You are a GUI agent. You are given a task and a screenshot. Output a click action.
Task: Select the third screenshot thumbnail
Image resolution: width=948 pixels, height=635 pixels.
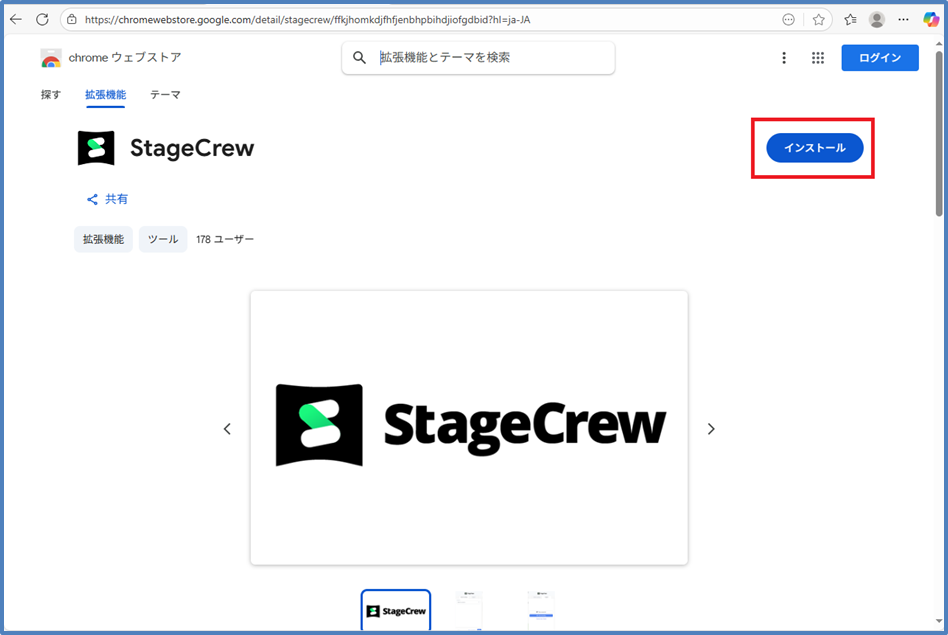click(x=541, y=611)
